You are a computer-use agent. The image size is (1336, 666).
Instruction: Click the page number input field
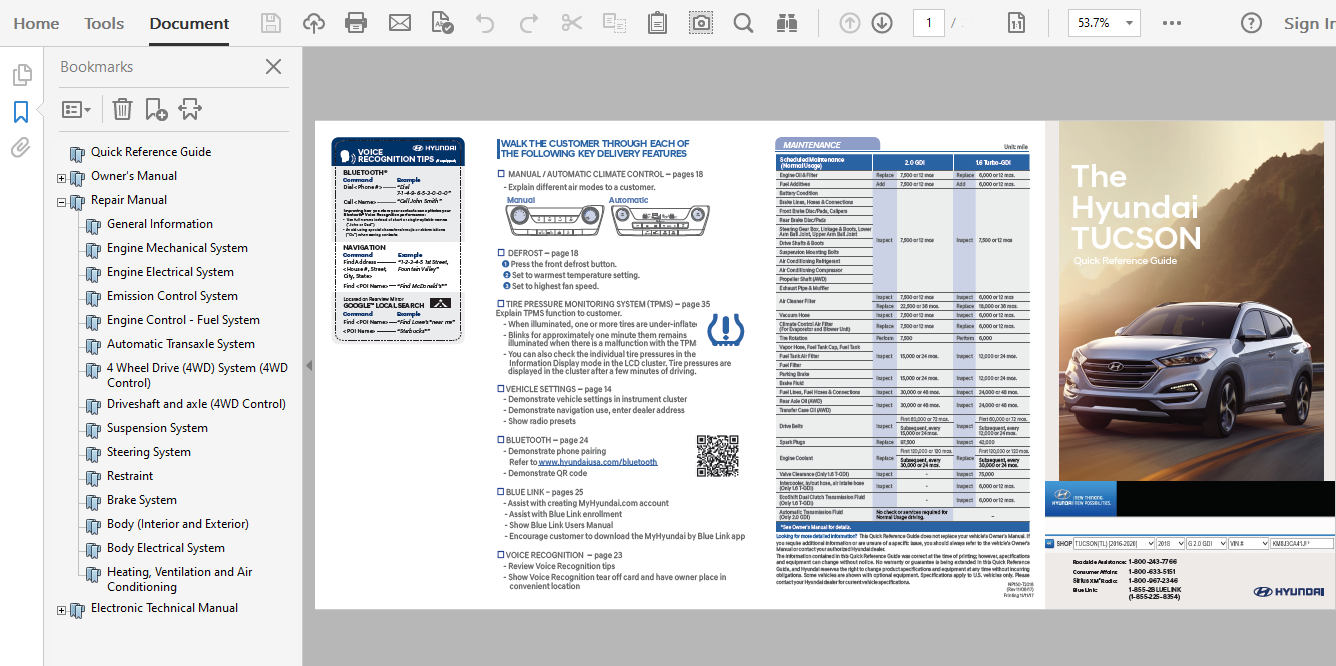[928, 23]
